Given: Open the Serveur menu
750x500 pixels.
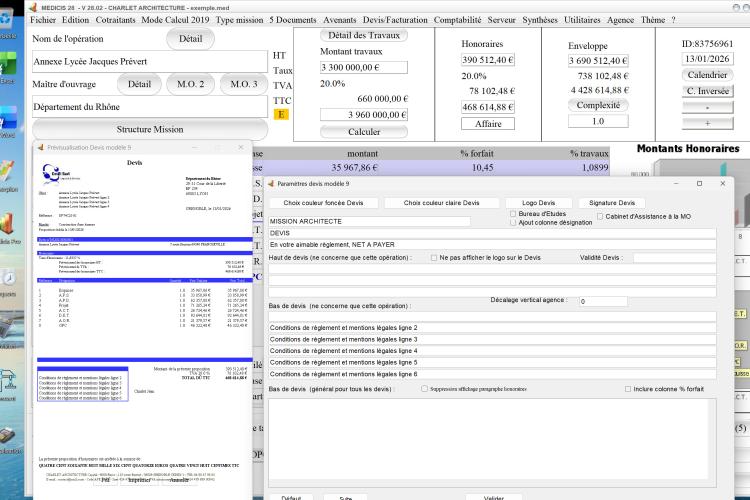Looking at the screenshot, I should click(502, 20).
